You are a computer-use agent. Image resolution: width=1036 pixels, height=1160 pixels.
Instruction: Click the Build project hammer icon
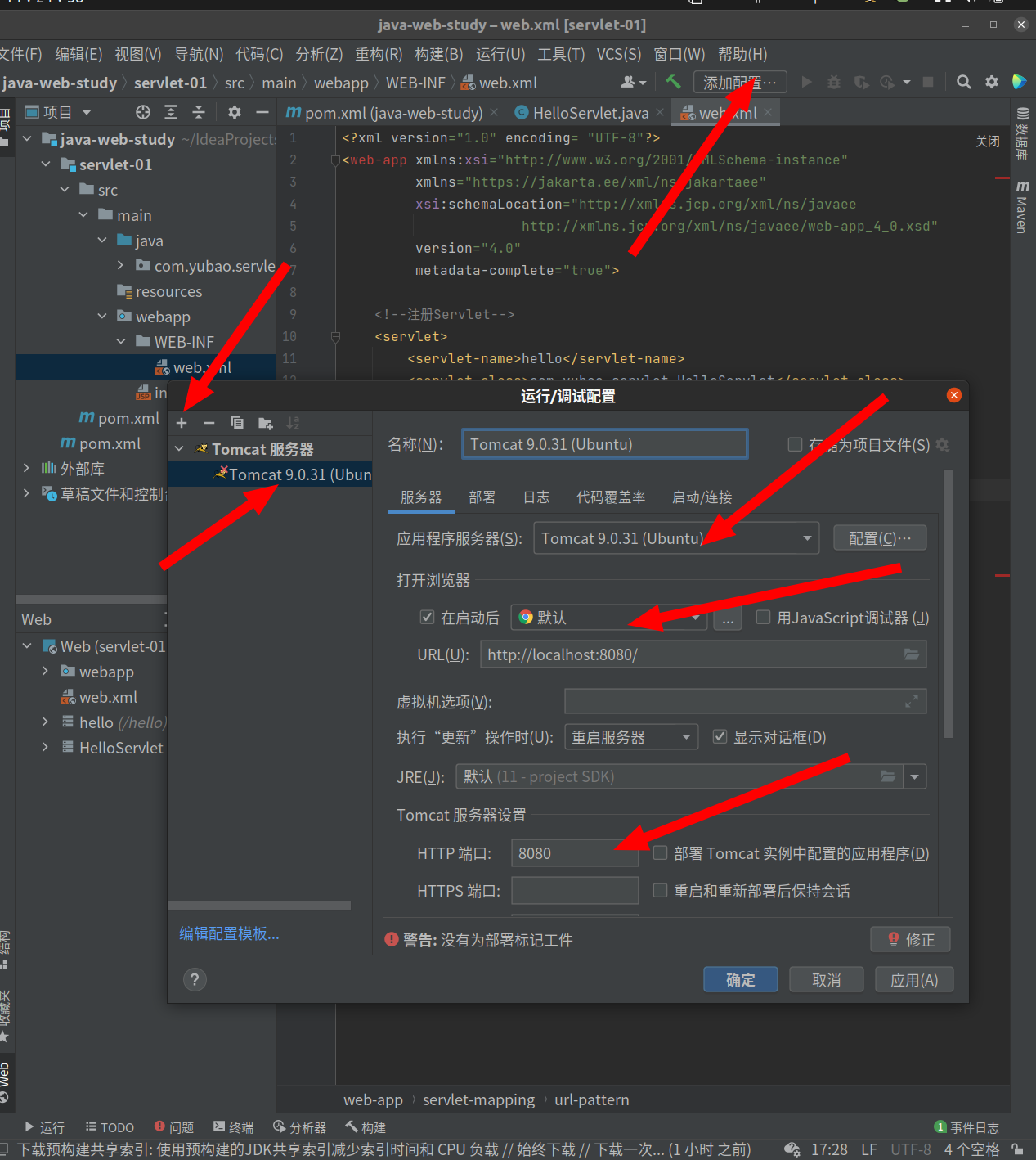[673, 82]
